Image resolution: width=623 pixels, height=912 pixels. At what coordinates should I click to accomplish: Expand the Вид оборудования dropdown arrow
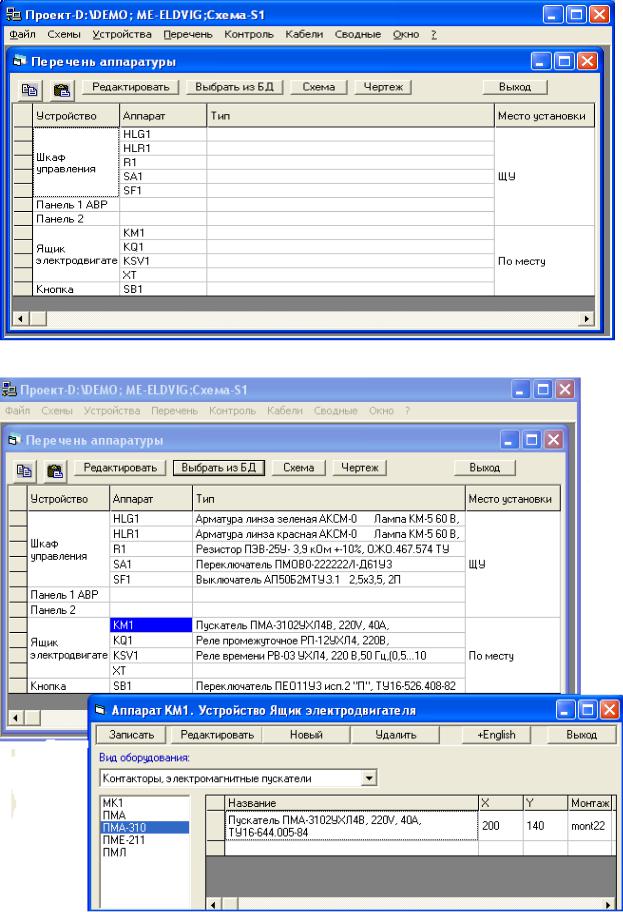369,778
